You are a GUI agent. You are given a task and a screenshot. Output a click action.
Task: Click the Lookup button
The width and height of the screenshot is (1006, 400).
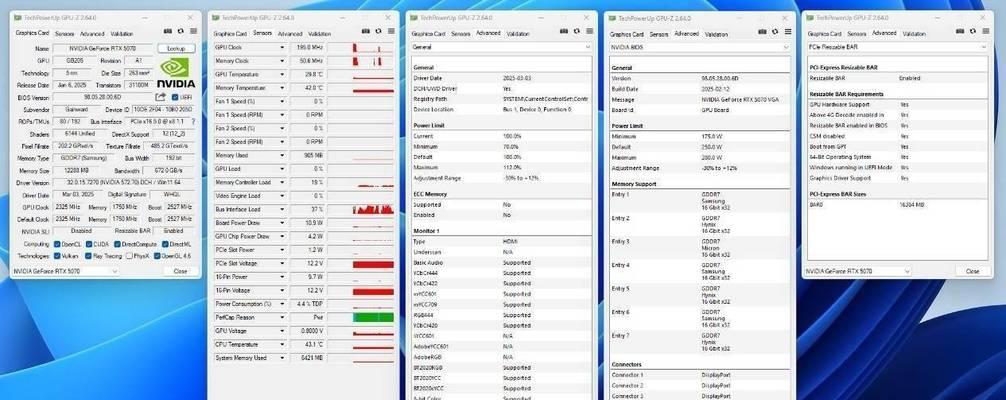(176, 48)
